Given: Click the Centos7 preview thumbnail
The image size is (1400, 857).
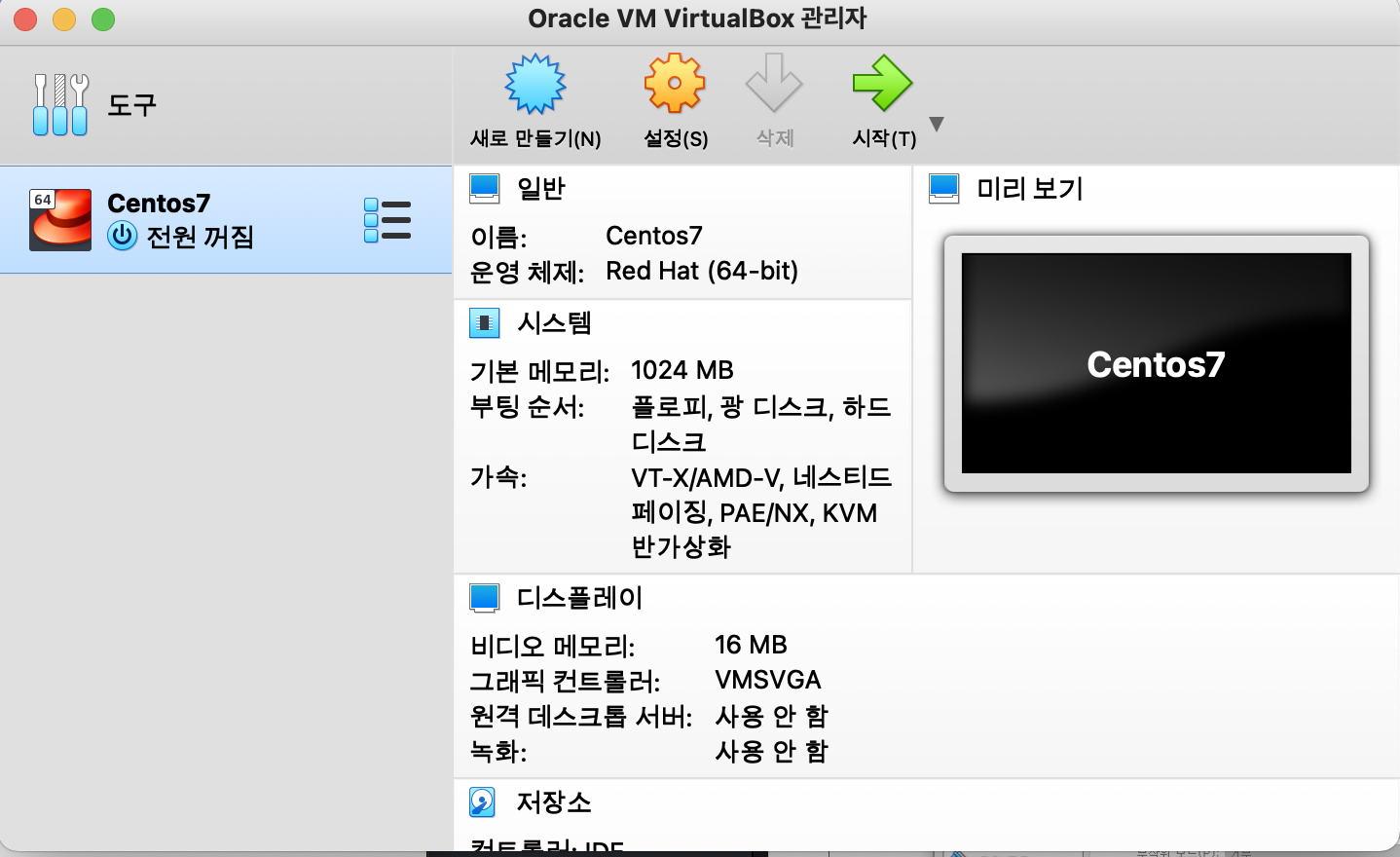Looking at the screenshot, I should coord(1157,363).
